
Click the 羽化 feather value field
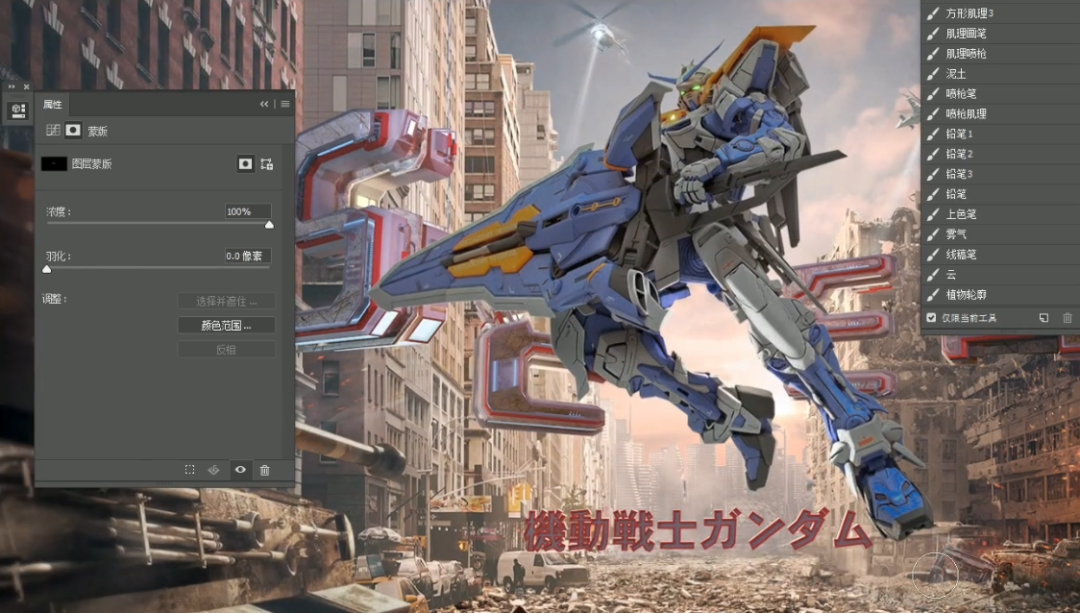(248, 256)
